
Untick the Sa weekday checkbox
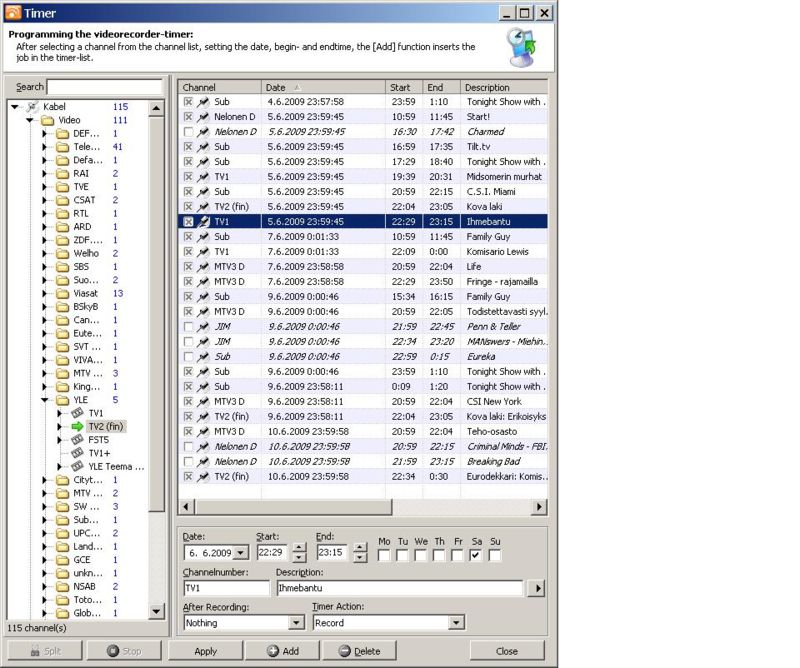(x=476, y=555)
